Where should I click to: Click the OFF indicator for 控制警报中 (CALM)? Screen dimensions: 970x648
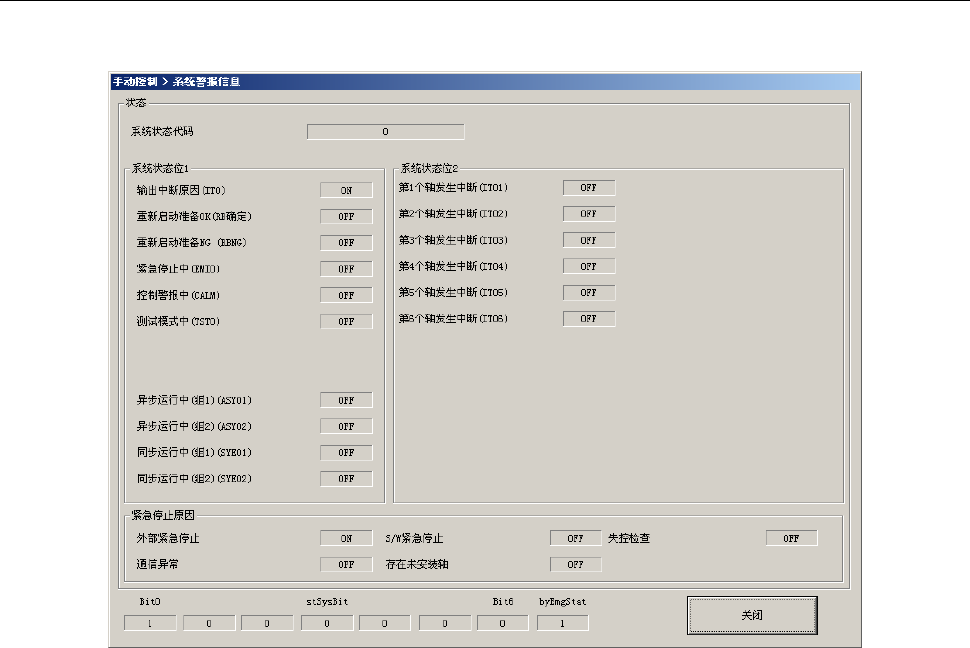[346, 295]
